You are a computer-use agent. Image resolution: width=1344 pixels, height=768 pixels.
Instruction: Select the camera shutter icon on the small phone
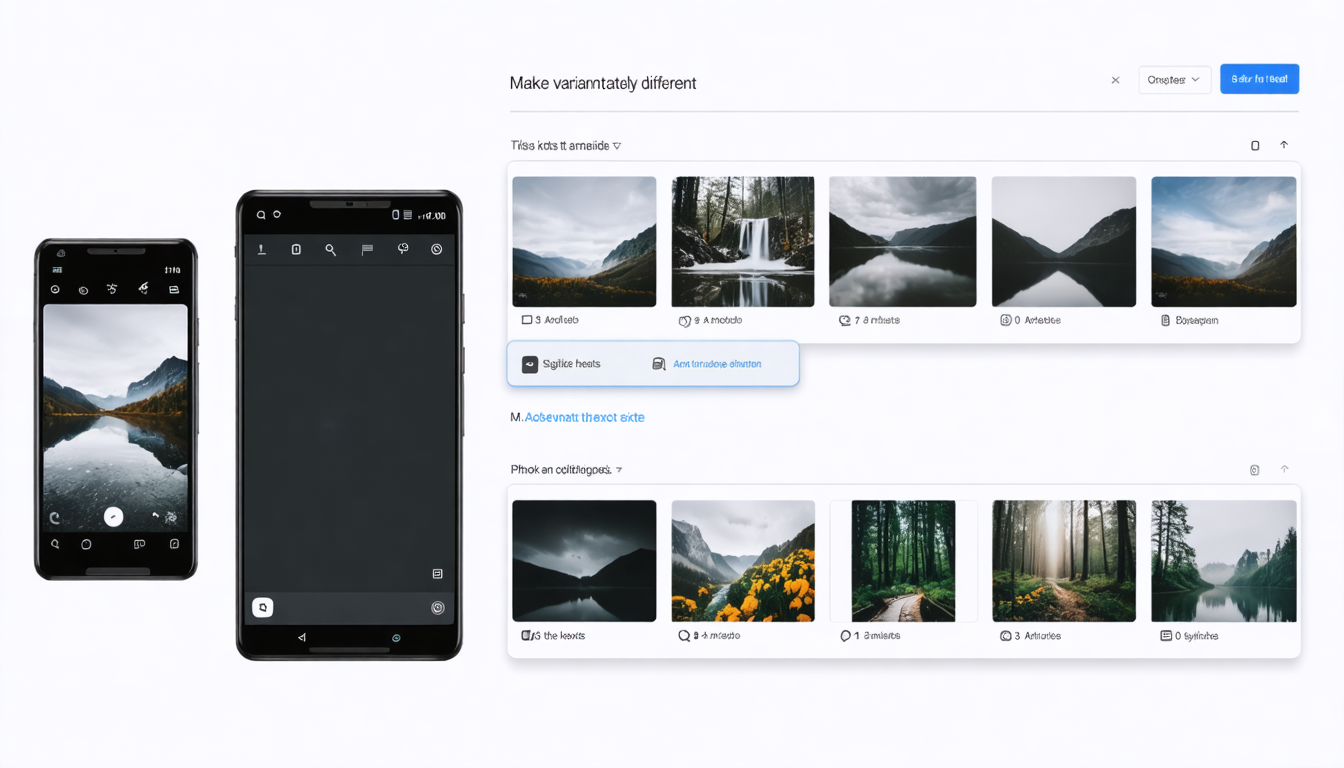coord(113,517)
